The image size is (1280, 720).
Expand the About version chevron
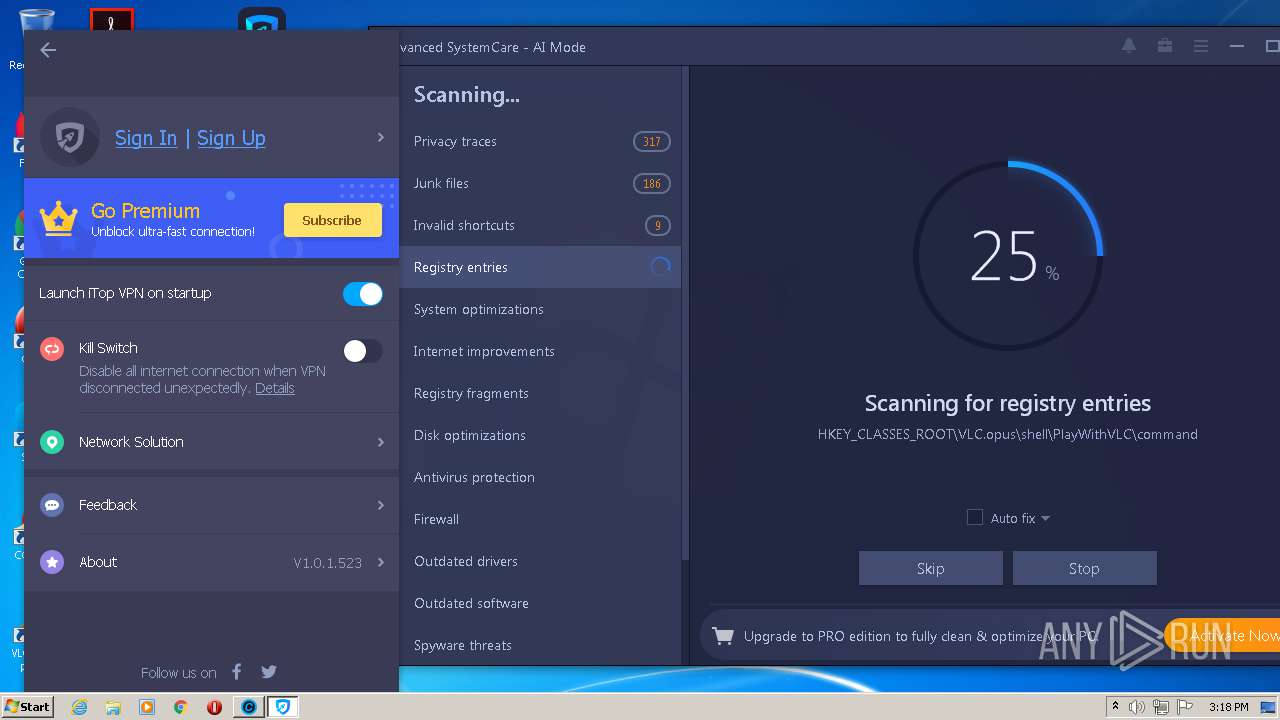[381, 562]
